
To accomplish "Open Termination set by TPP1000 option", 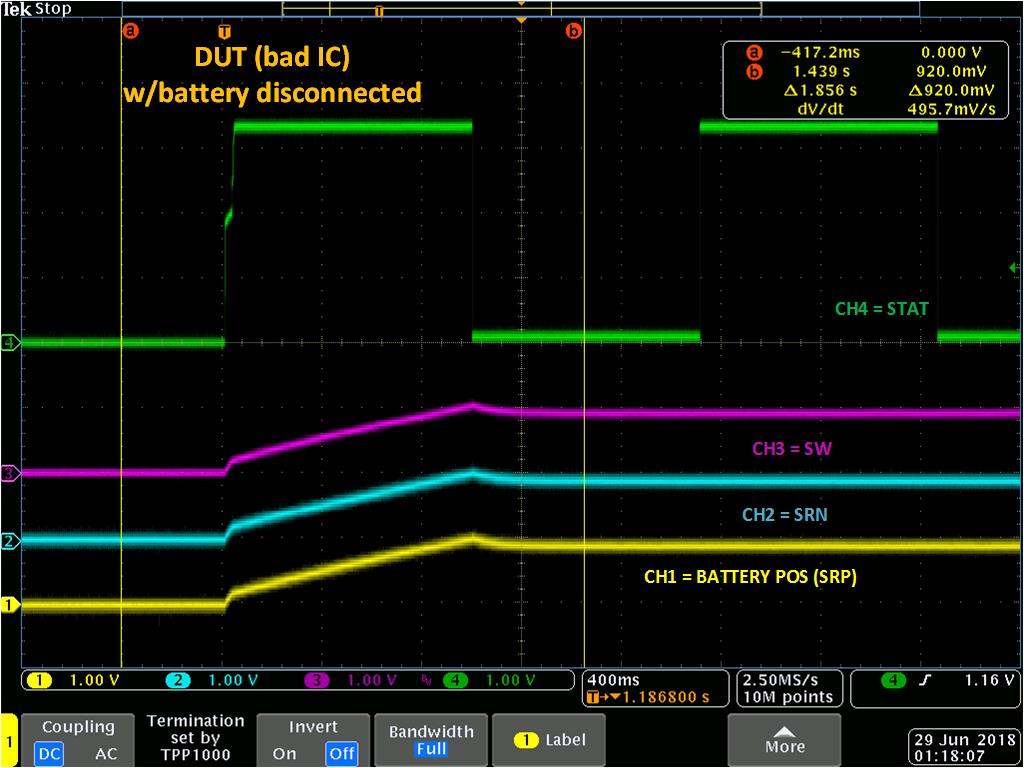I will [x=195, y=740].
